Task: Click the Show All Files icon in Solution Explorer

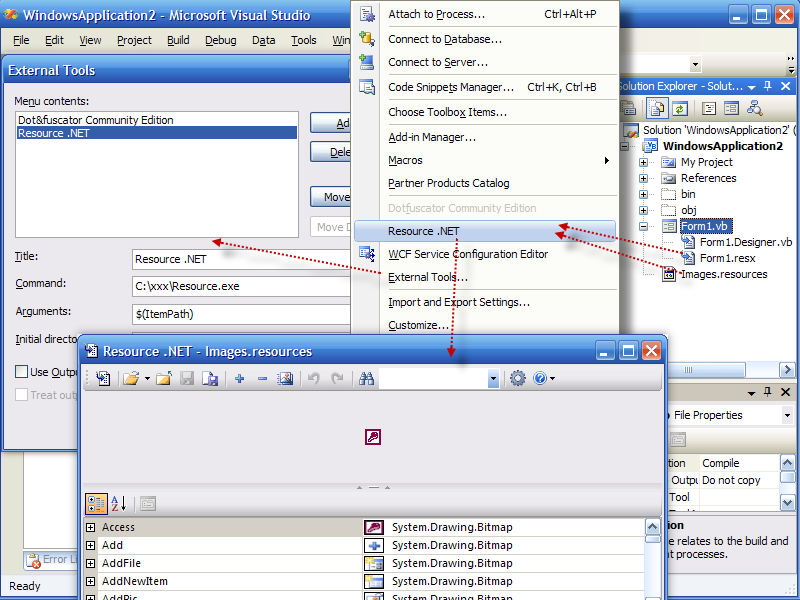Action: [x=657, y=108]
